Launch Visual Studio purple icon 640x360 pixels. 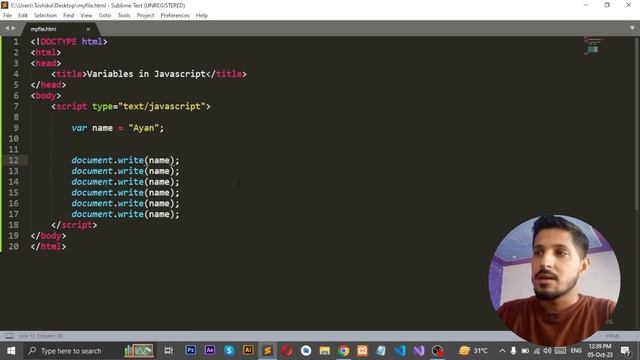(419, 350)
